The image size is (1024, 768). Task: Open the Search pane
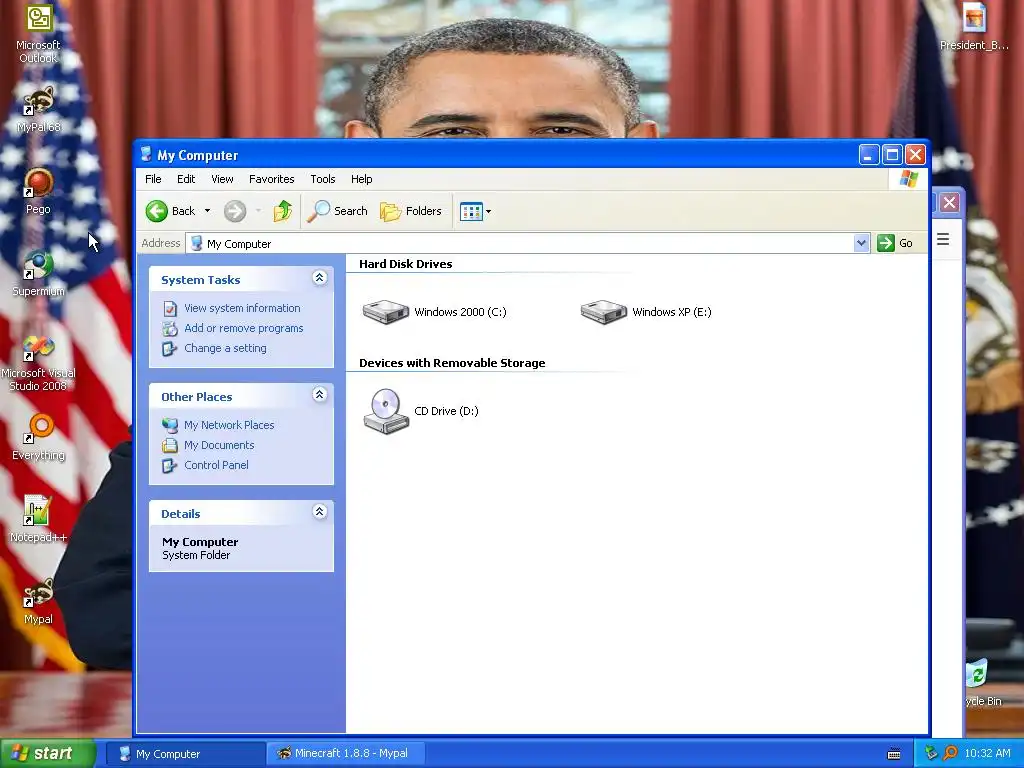tap(338, 211)
